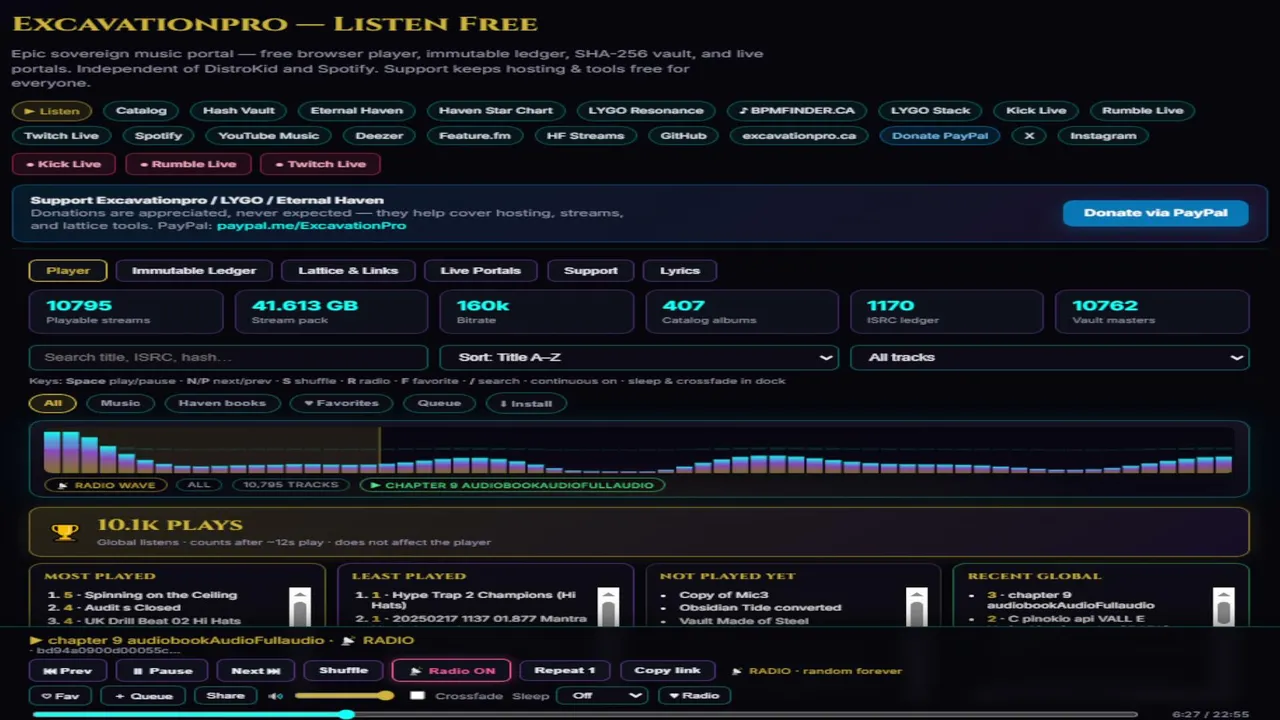Open the Immutable Ledger tab

[194, 270]
